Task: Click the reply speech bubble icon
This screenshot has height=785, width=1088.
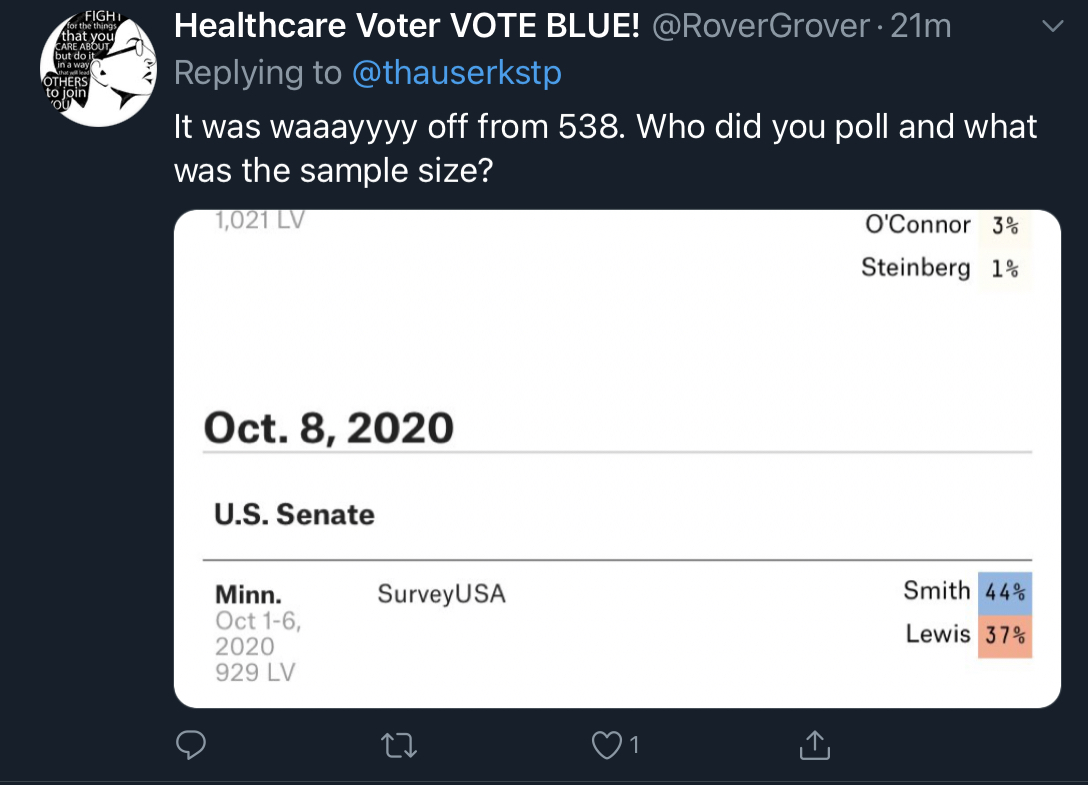Action: click(191, 745)
